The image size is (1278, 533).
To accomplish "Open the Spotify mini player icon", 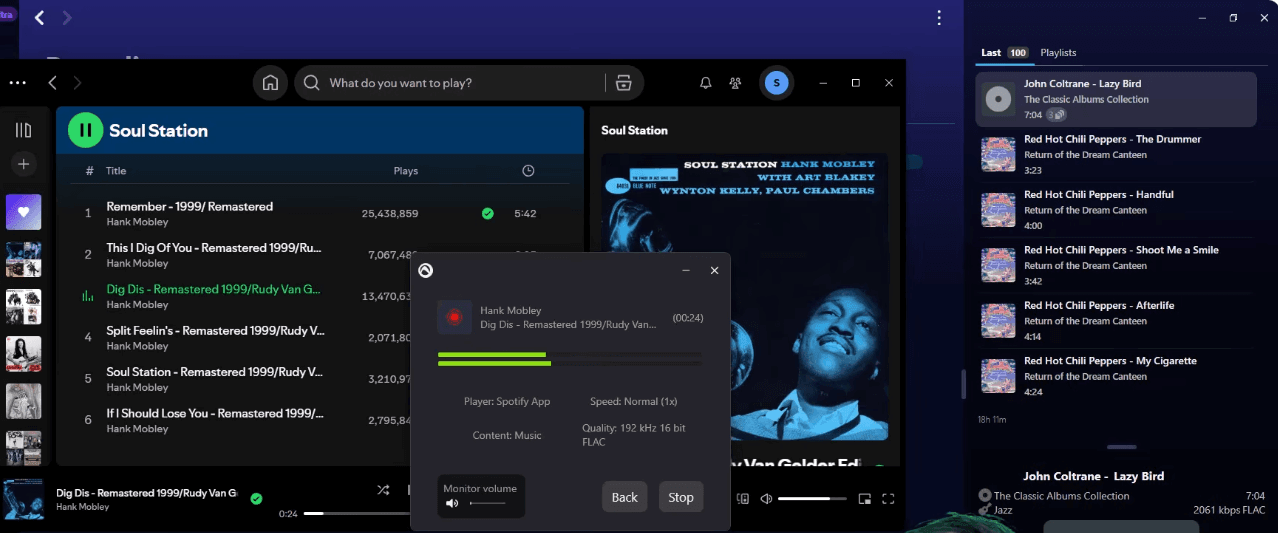I will [864, 498].
